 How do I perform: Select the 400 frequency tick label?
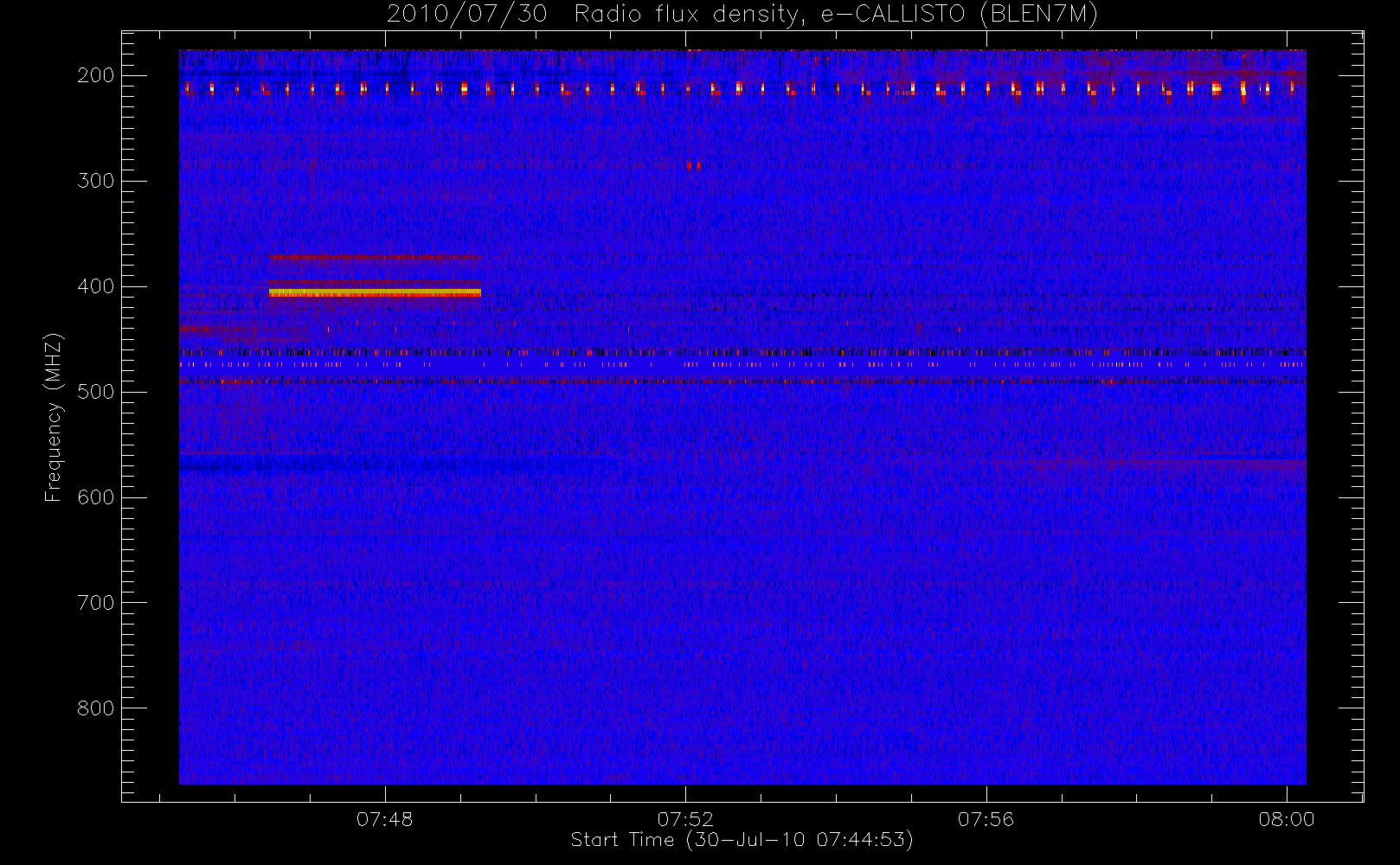[x=96, y=286]
